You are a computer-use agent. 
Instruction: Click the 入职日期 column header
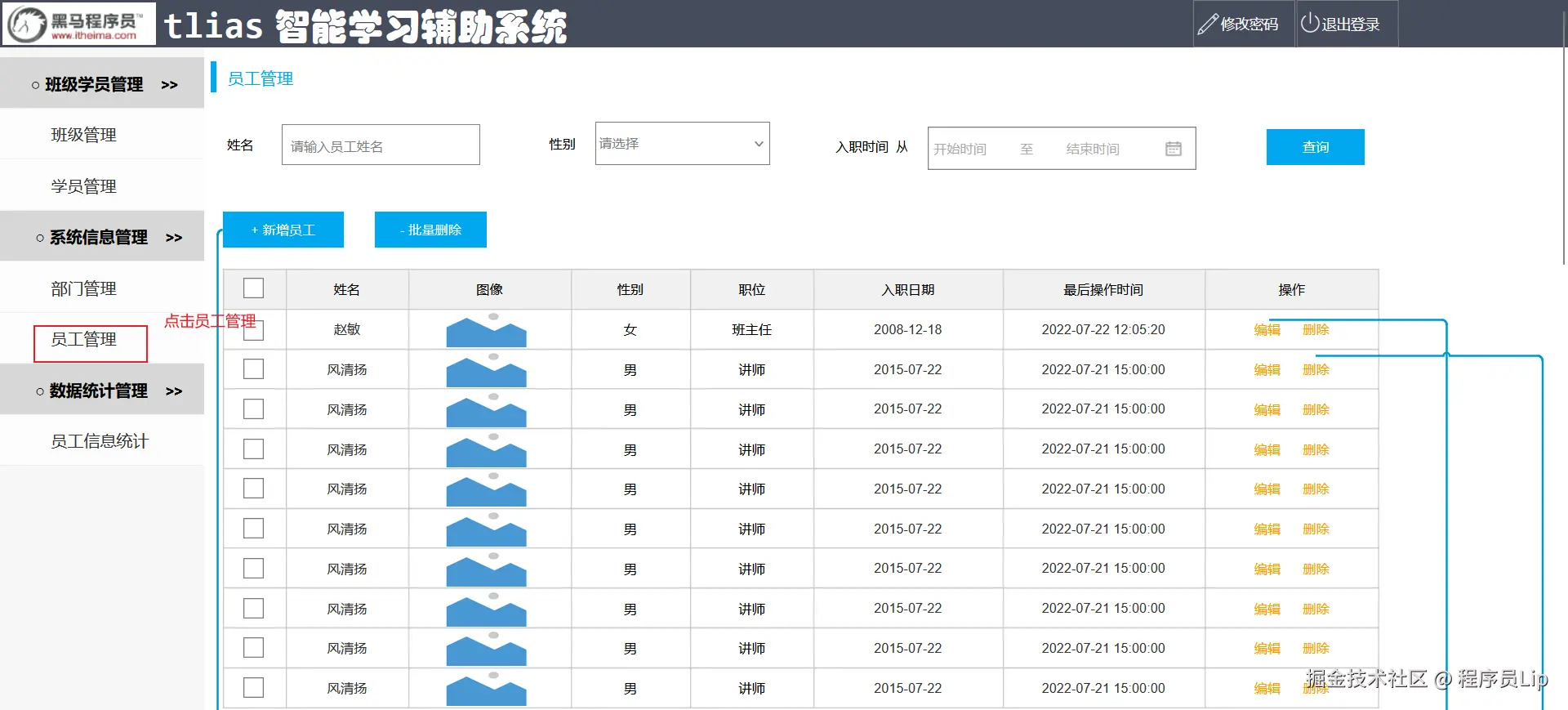pos(908,289)
